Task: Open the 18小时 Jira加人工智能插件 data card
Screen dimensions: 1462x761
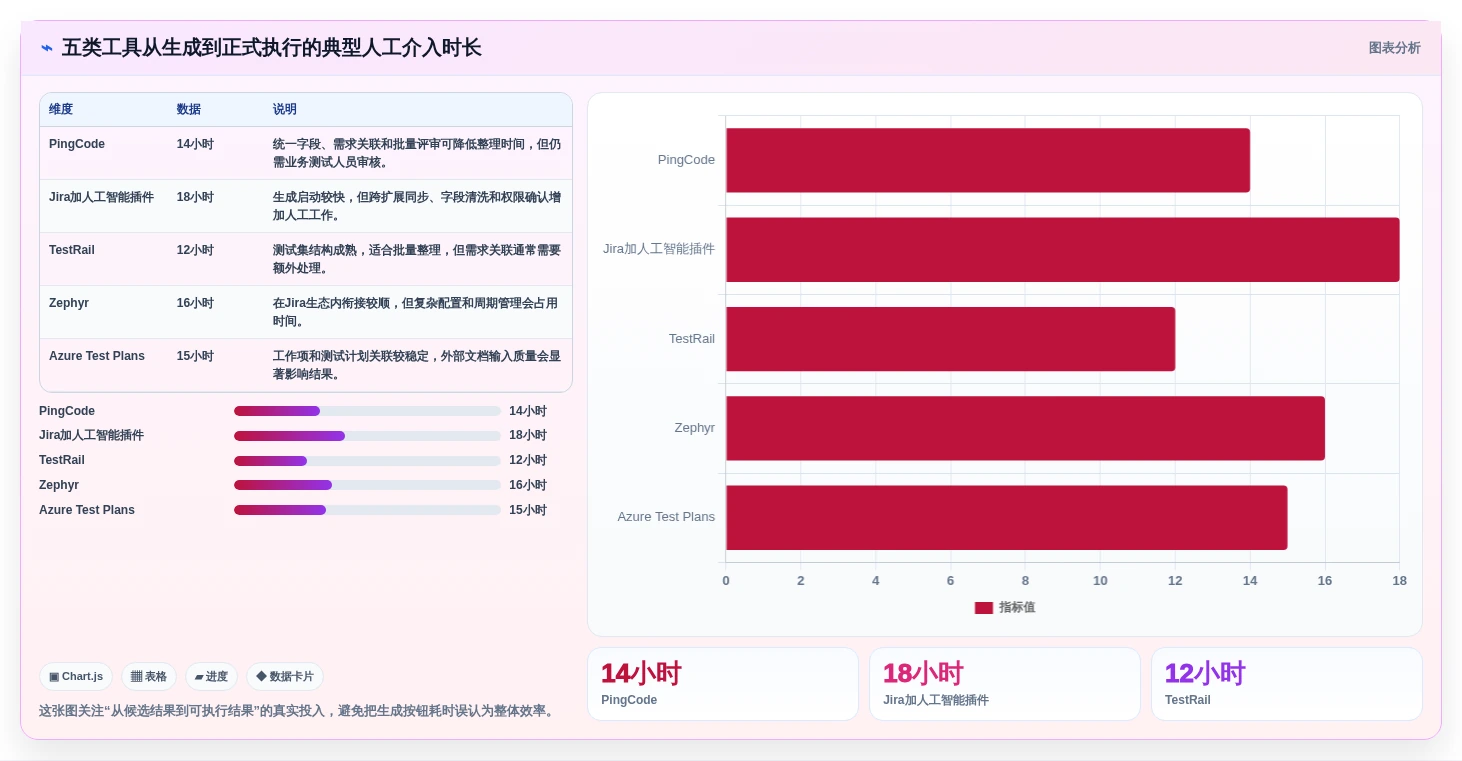Action: (1005, 684)
